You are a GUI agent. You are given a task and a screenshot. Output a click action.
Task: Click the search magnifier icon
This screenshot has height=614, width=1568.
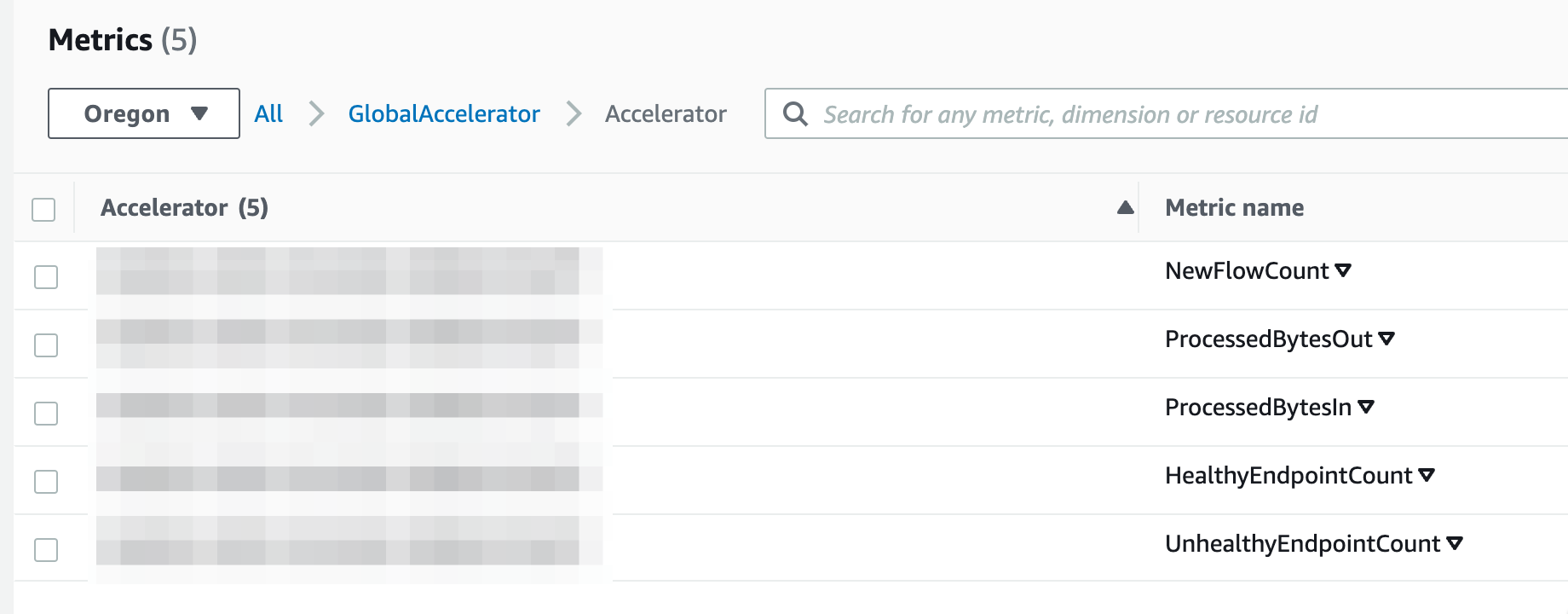pyautogui.click(x=794, y=113)
